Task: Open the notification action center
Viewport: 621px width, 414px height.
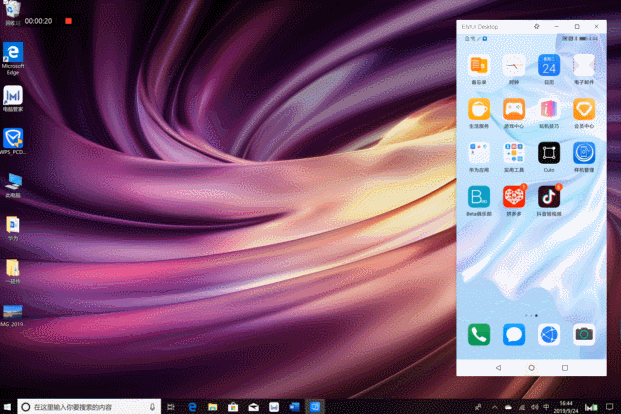Action: coord(610,407)
